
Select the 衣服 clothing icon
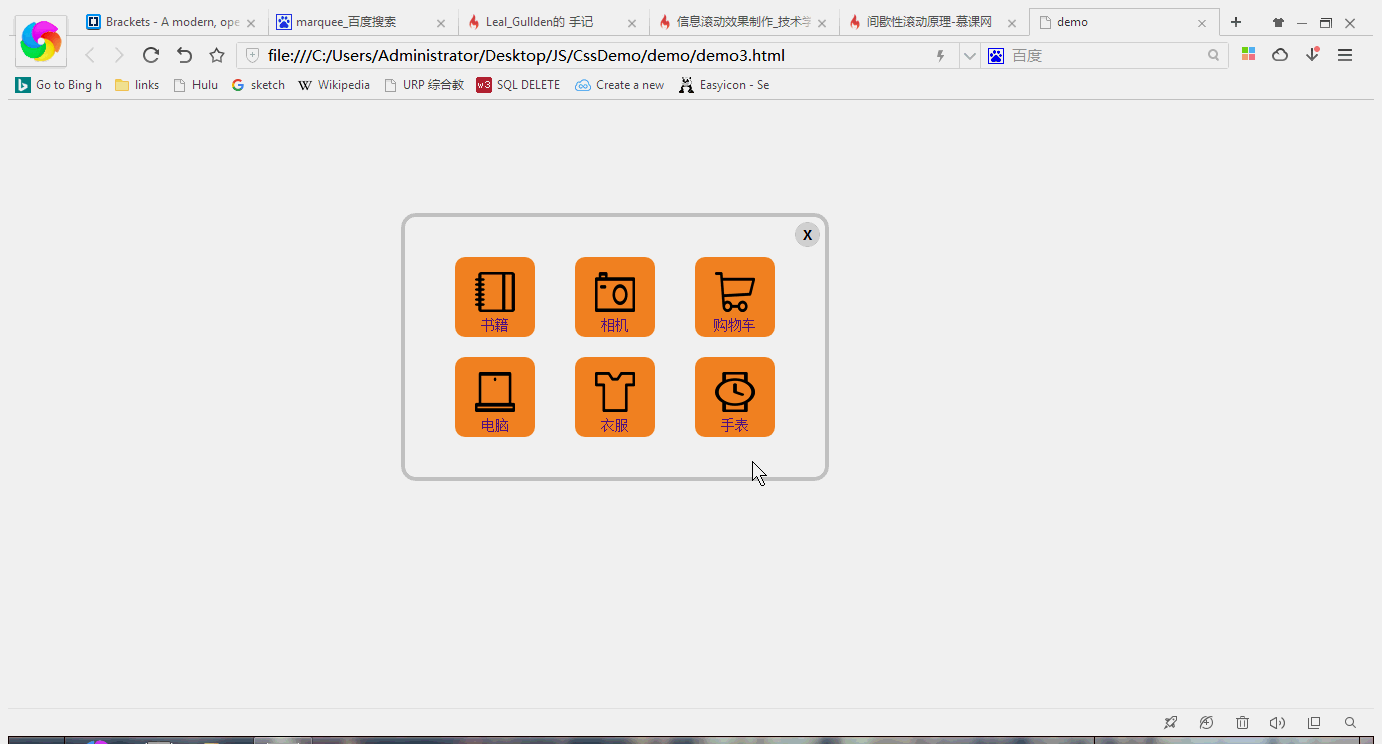click(x=614, y=397)
